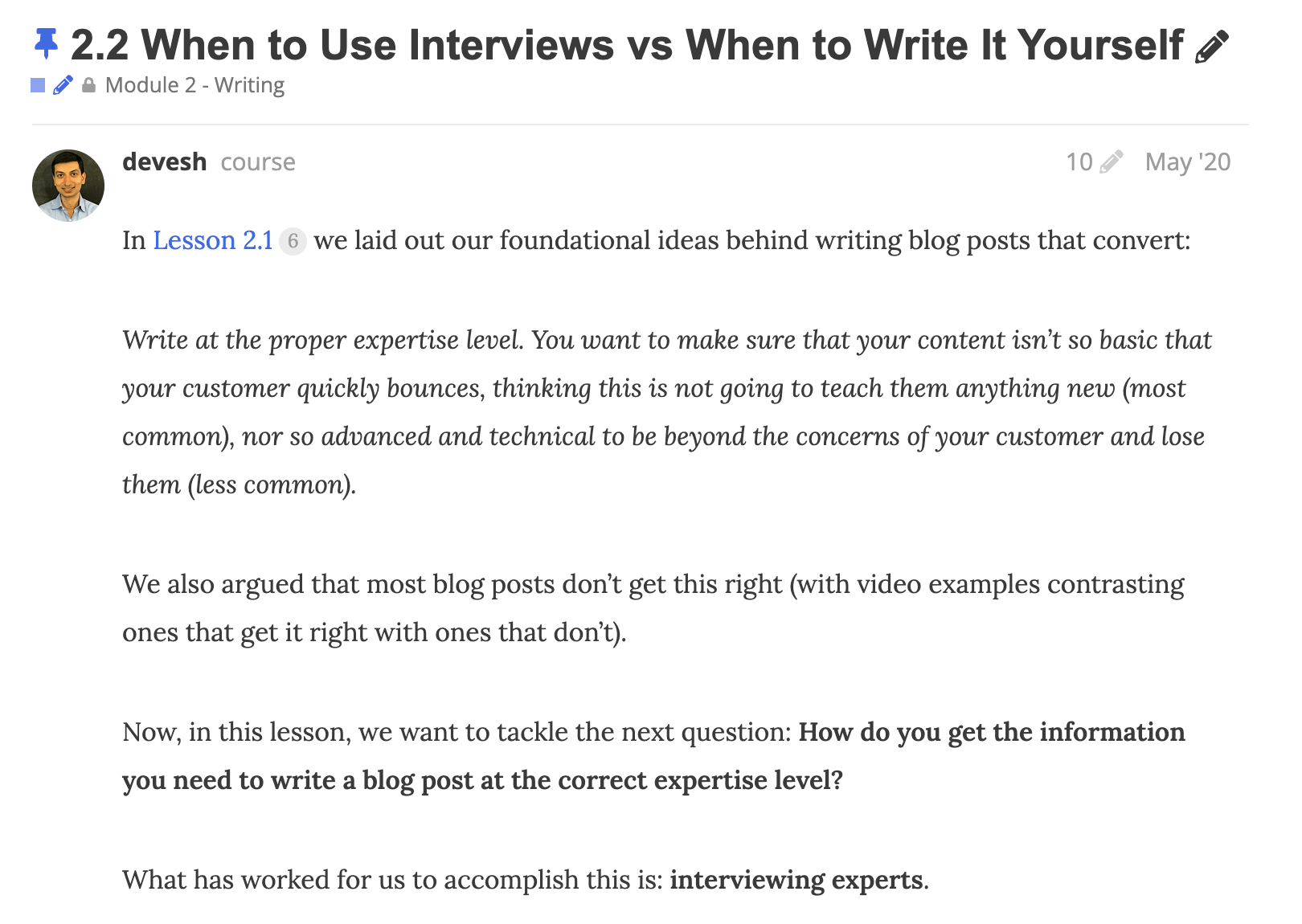Click the paragraph beginning 'We also argued'
Screen dimensions: 1302x924
click(x=653, y=608)
